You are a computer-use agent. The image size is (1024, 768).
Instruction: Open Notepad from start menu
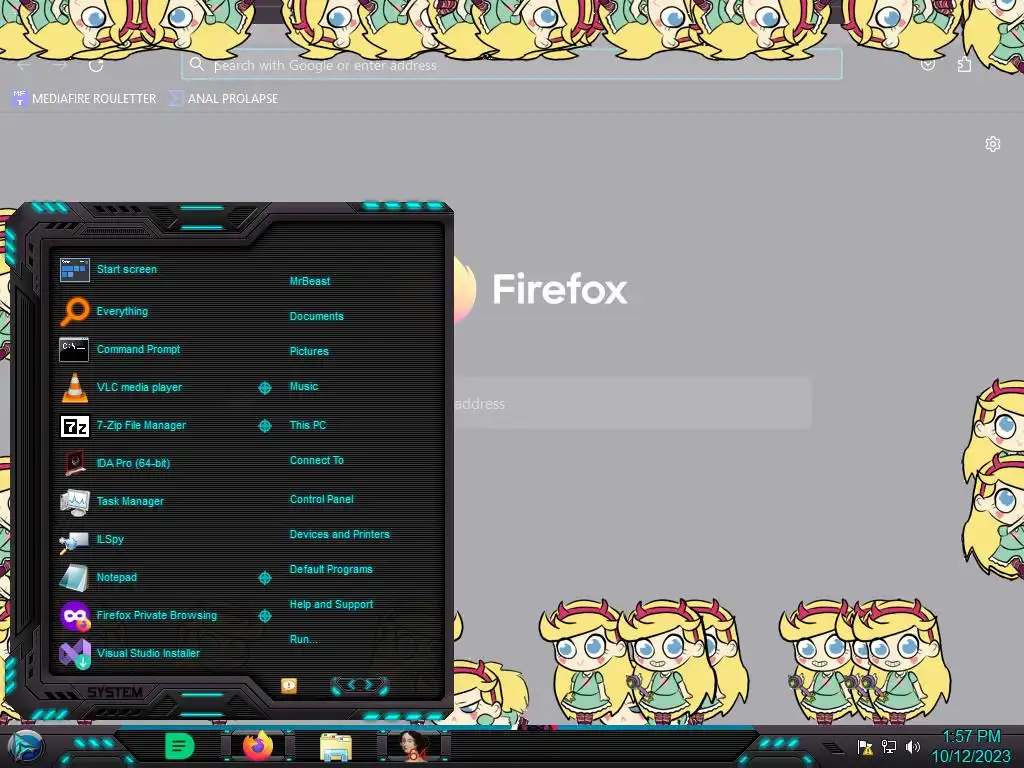click(98, 577)
